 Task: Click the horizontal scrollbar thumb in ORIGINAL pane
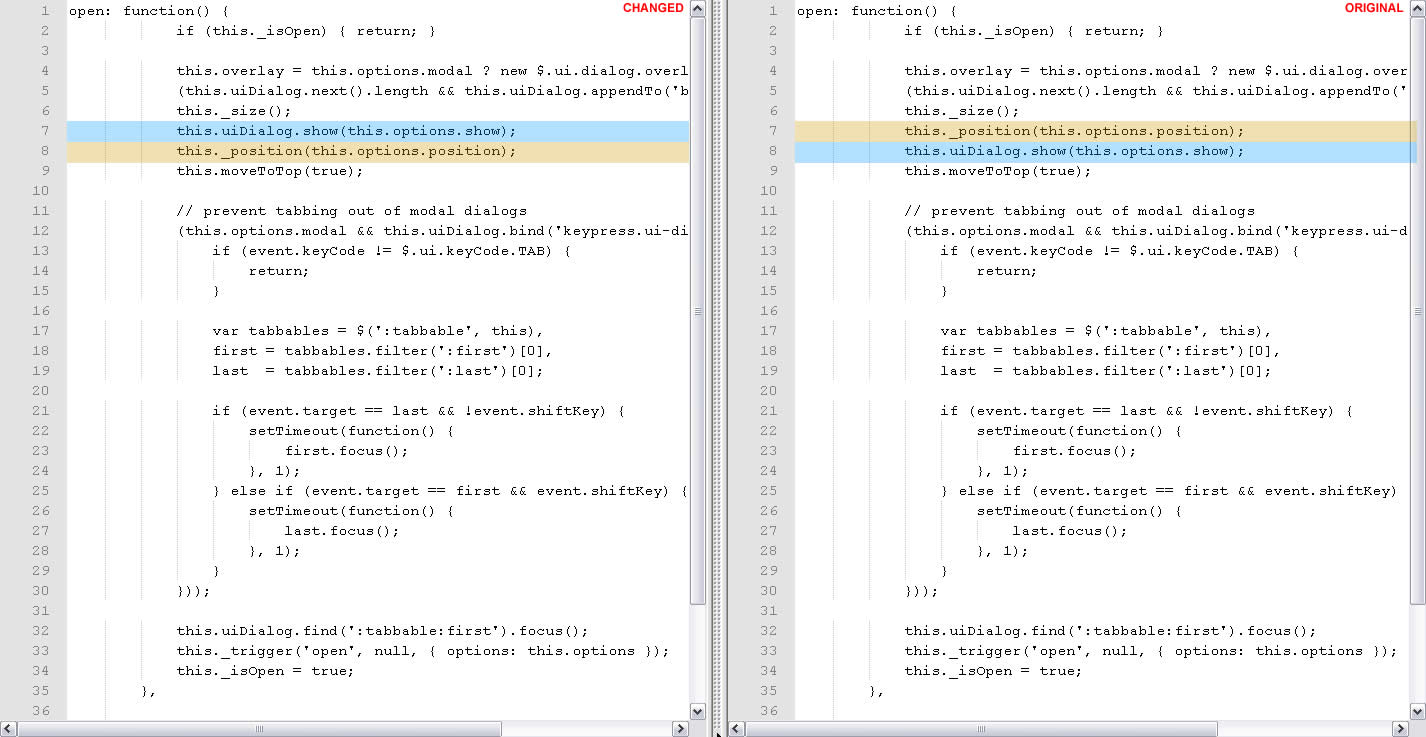[980, 729]
